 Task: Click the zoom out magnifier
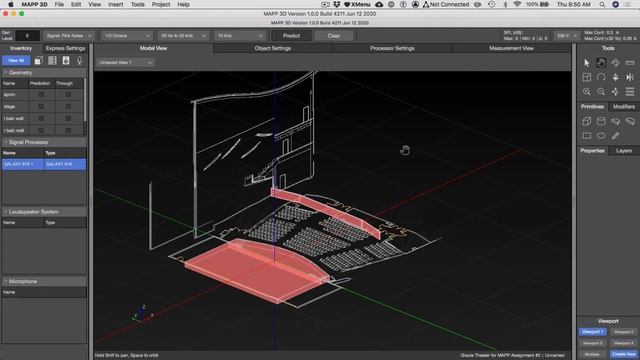click(601, 92)
